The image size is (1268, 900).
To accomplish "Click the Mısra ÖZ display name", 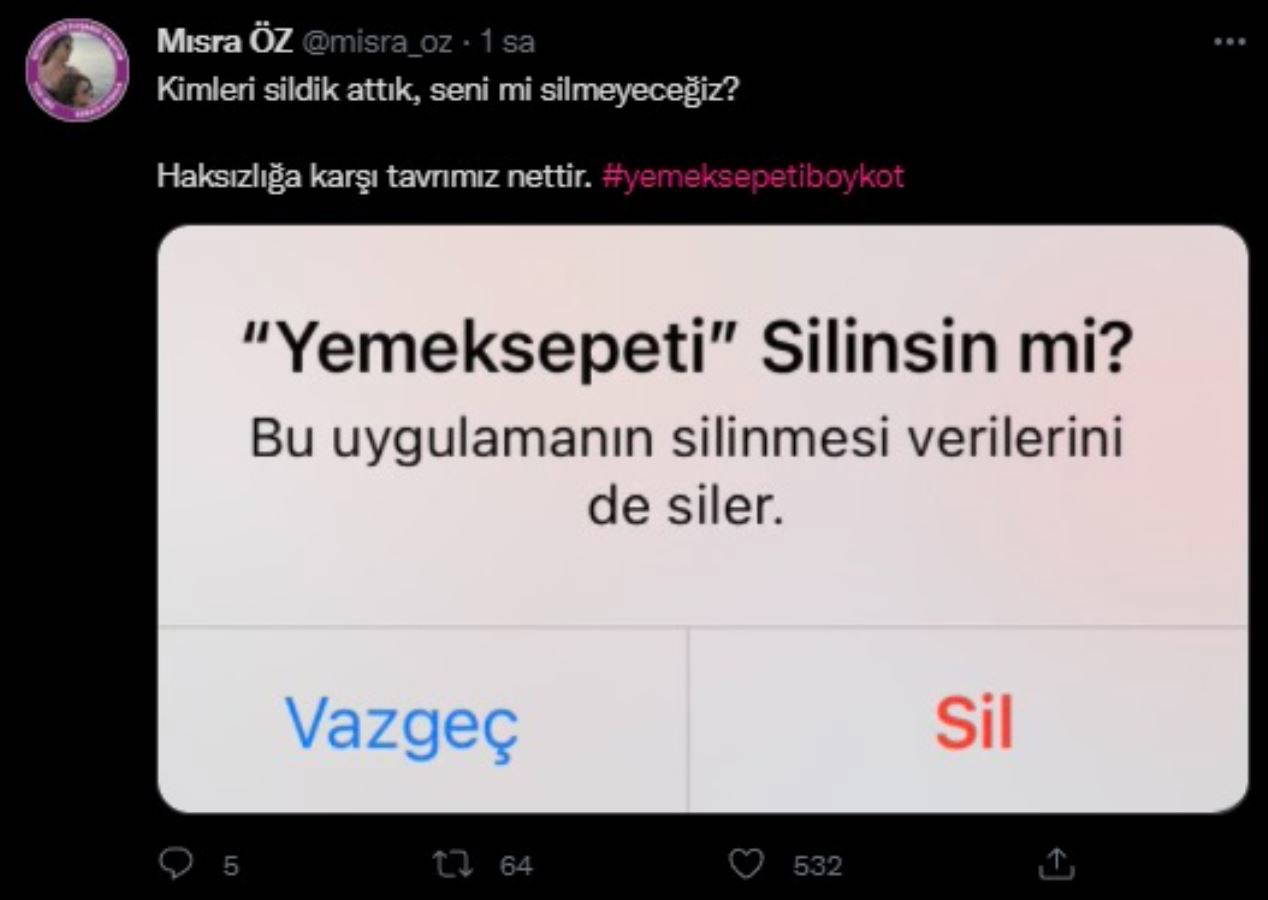I will tap(225, 42).
